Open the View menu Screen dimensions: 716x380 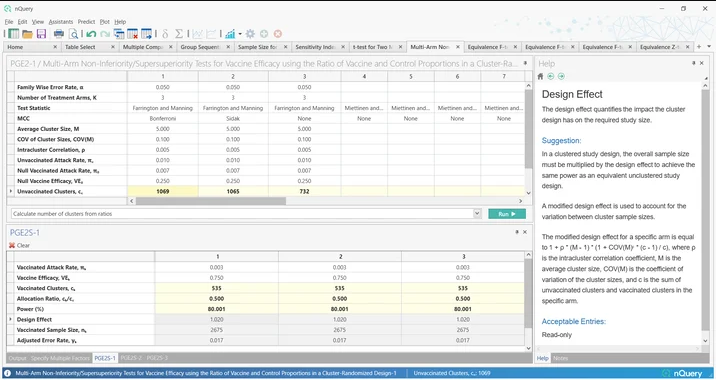38,21
